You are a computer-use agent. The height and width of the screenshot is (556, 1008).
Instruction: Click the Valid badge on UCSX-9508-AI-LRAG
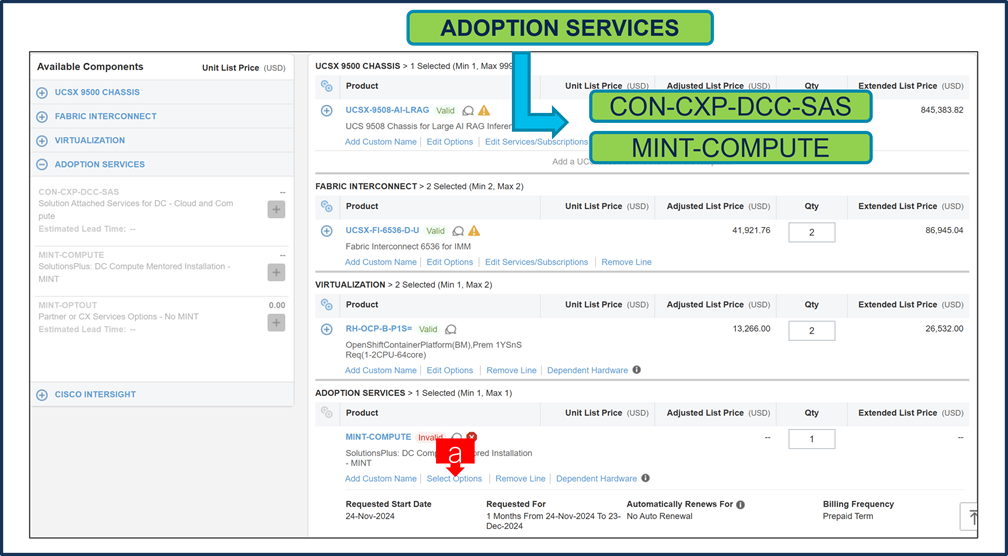point(446,111)
